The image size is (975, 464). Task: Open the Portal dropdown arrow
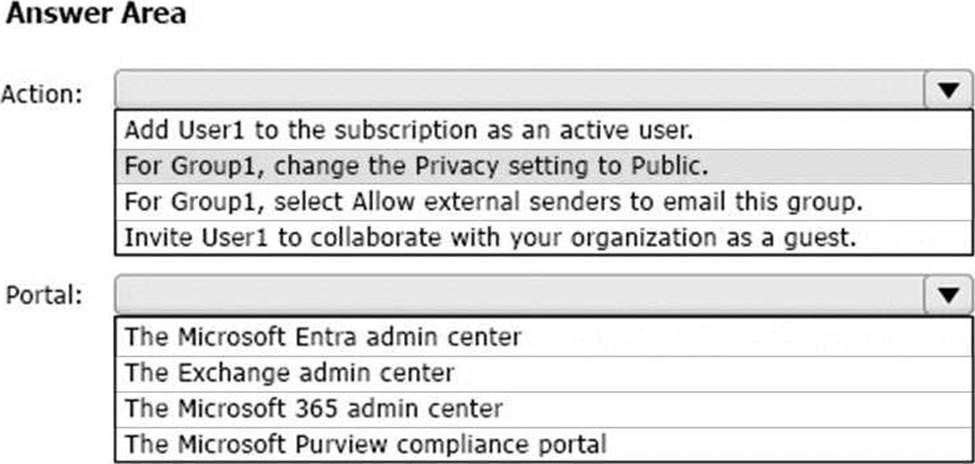point(948,296)
